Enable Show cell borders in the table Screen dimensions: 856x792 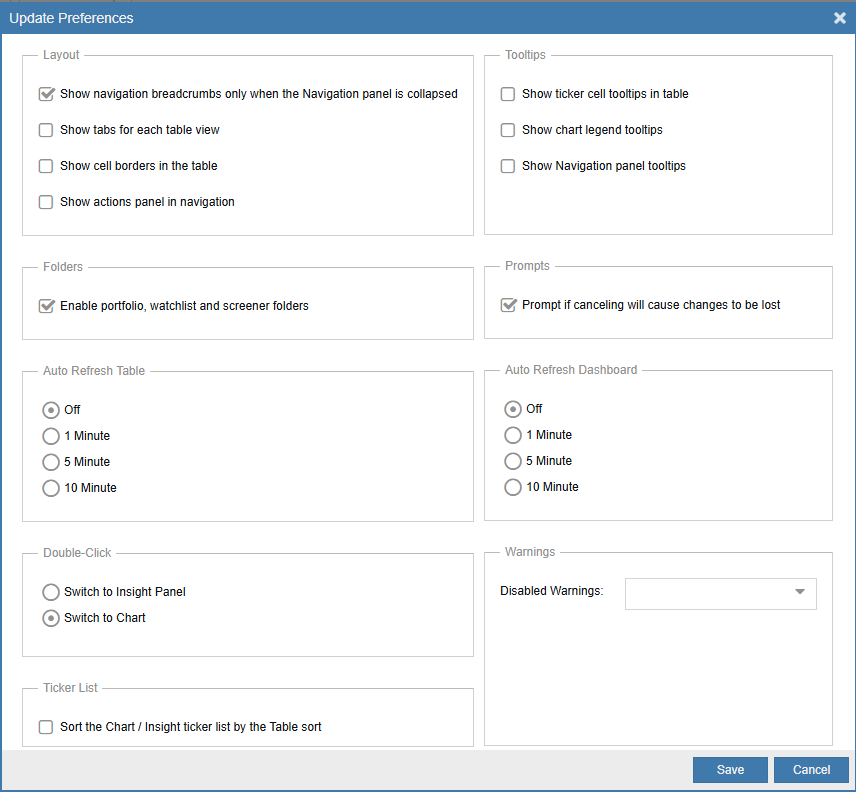coord(46,166)
